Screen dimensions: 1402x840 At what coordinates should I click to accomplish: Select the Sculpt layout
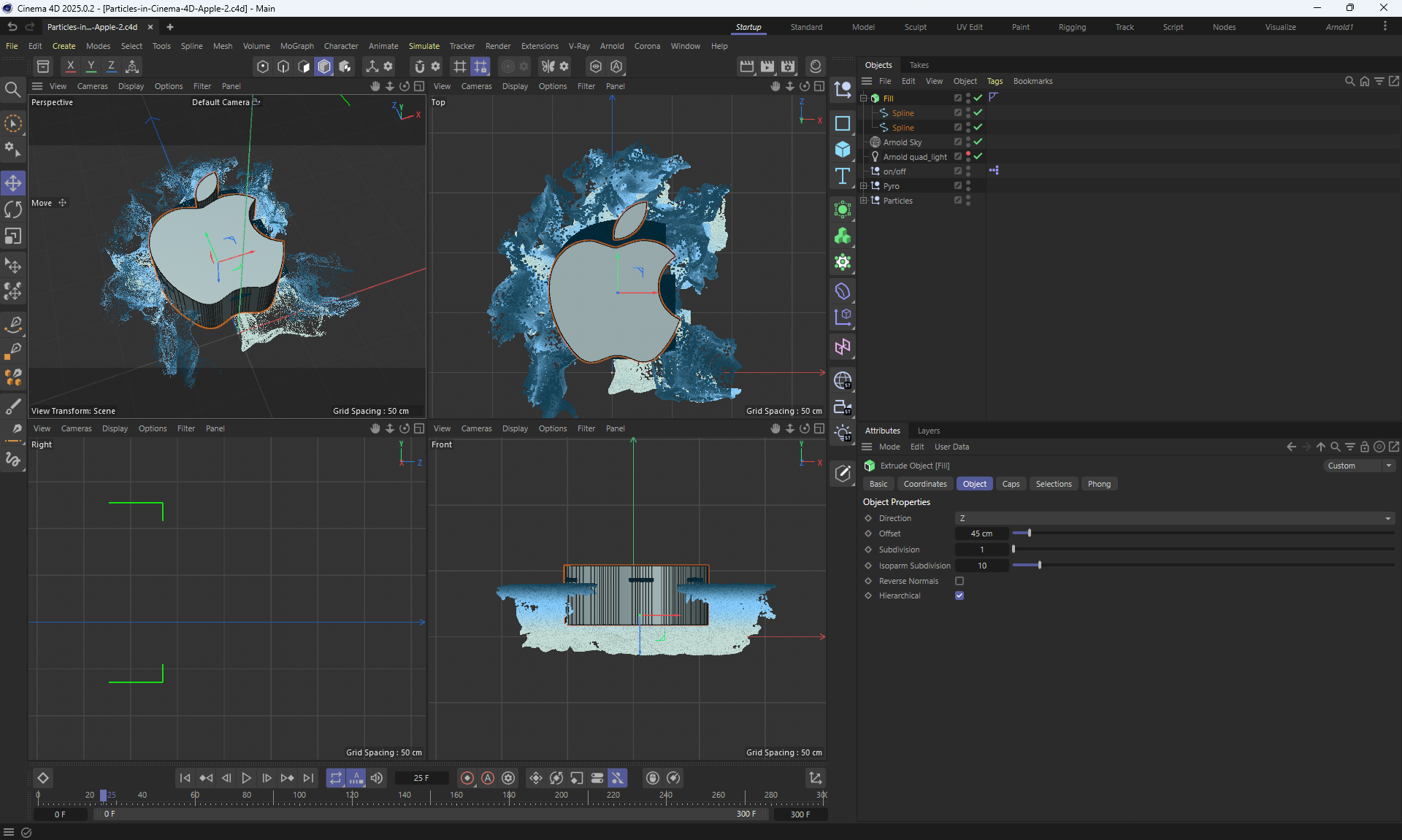click(915, 27)
